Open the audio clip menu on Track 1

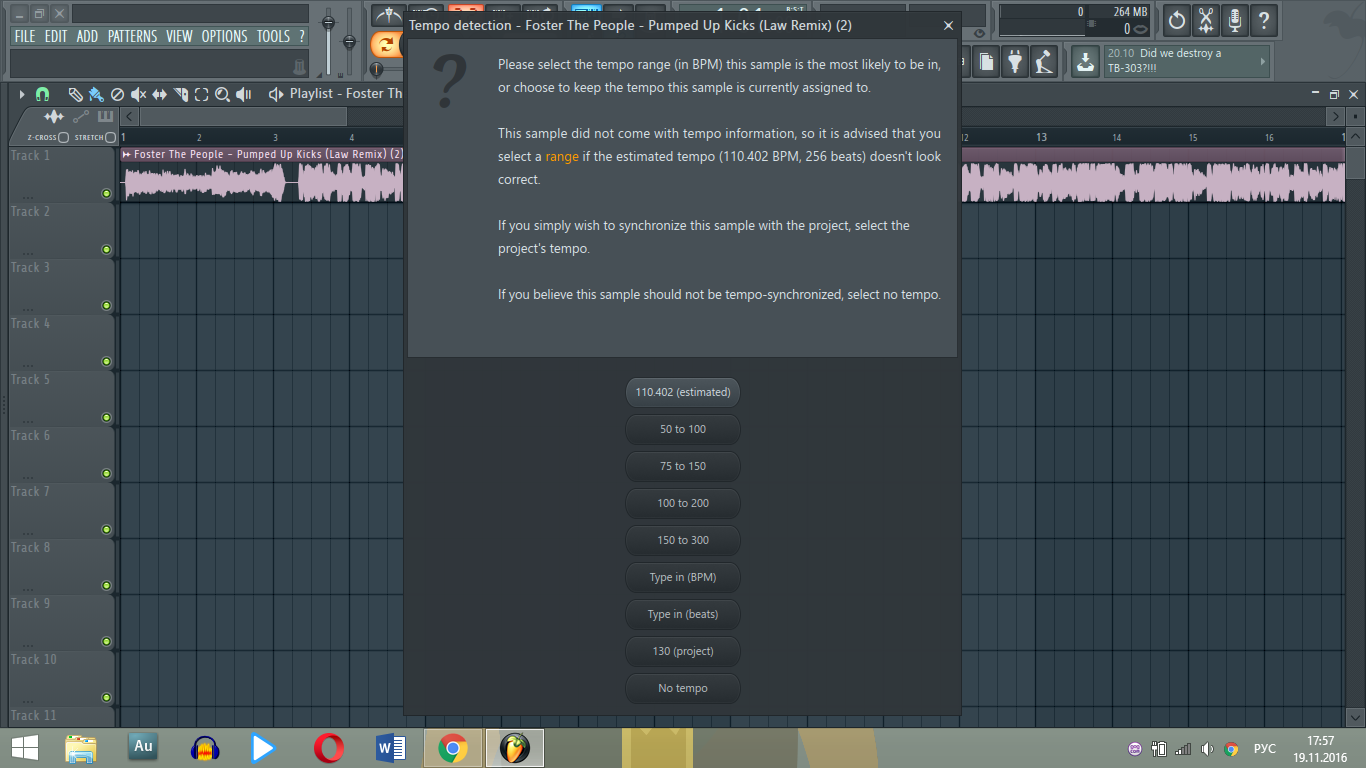pyautogui.click(x=127, y=155)
